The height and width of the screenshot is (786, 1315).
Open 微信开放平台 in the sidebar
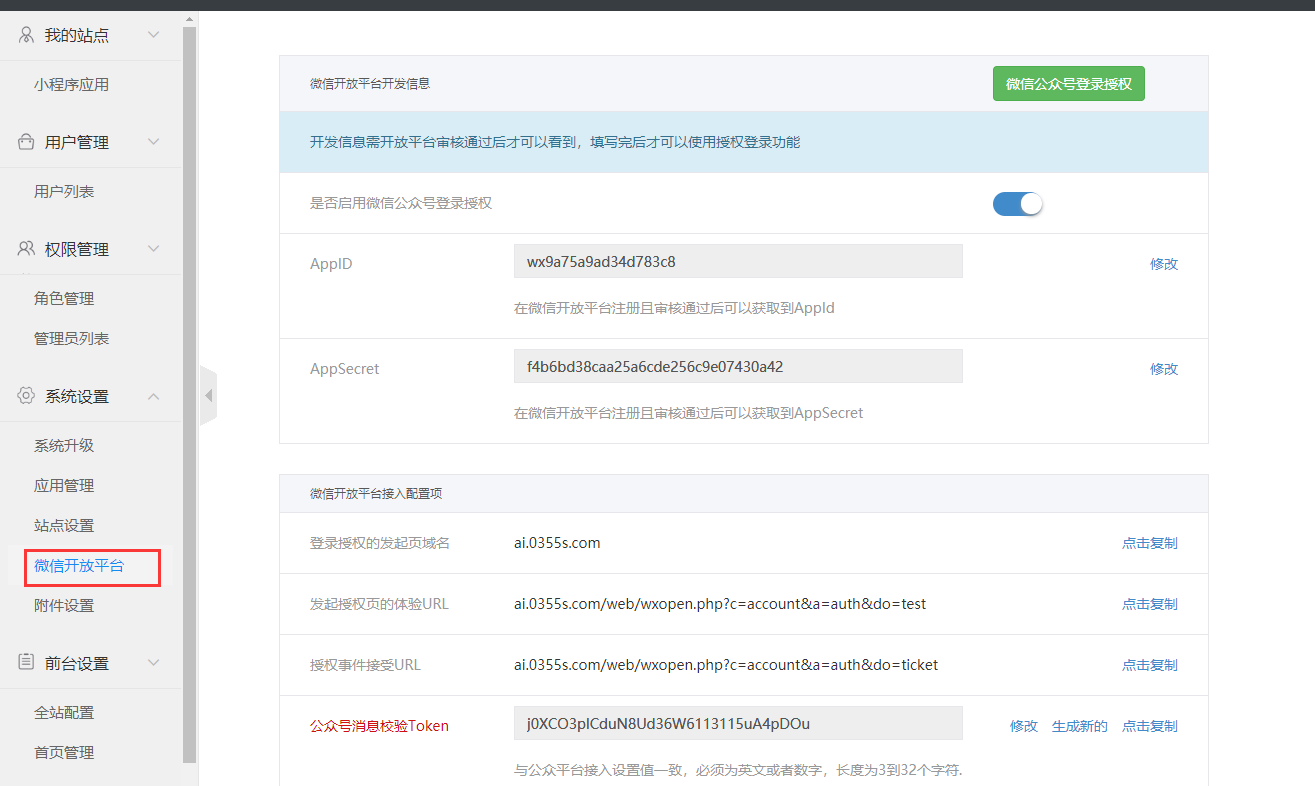pos(79,566)
